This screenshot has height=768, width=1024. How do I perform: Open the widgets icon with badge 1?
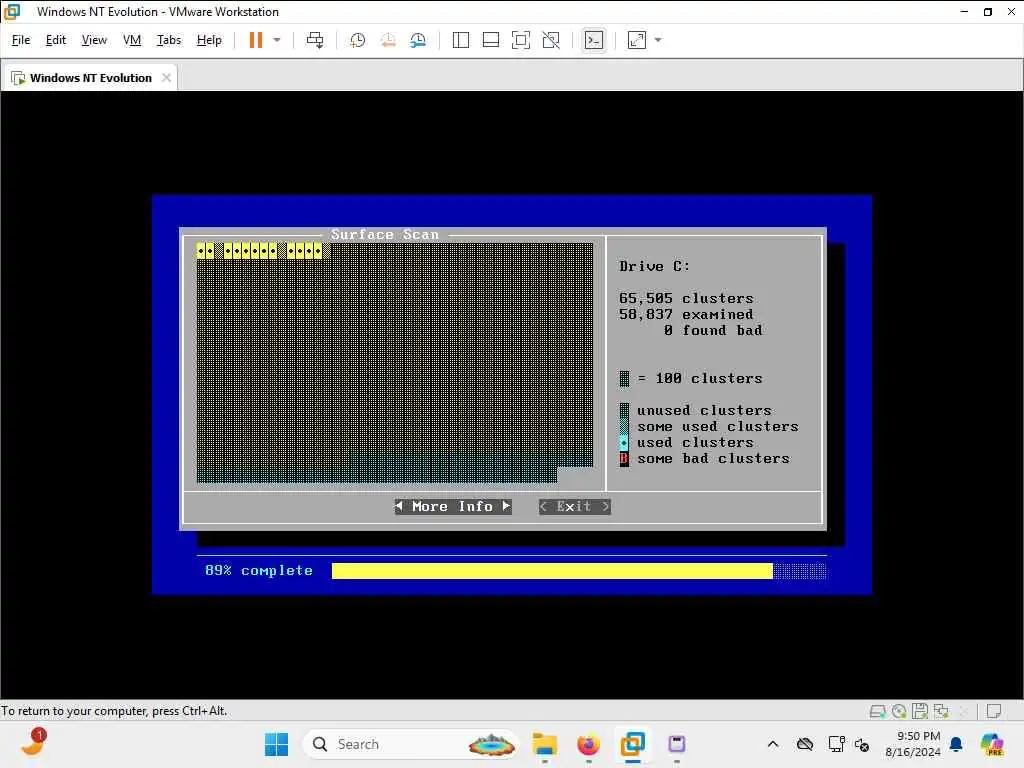point(33,743)
